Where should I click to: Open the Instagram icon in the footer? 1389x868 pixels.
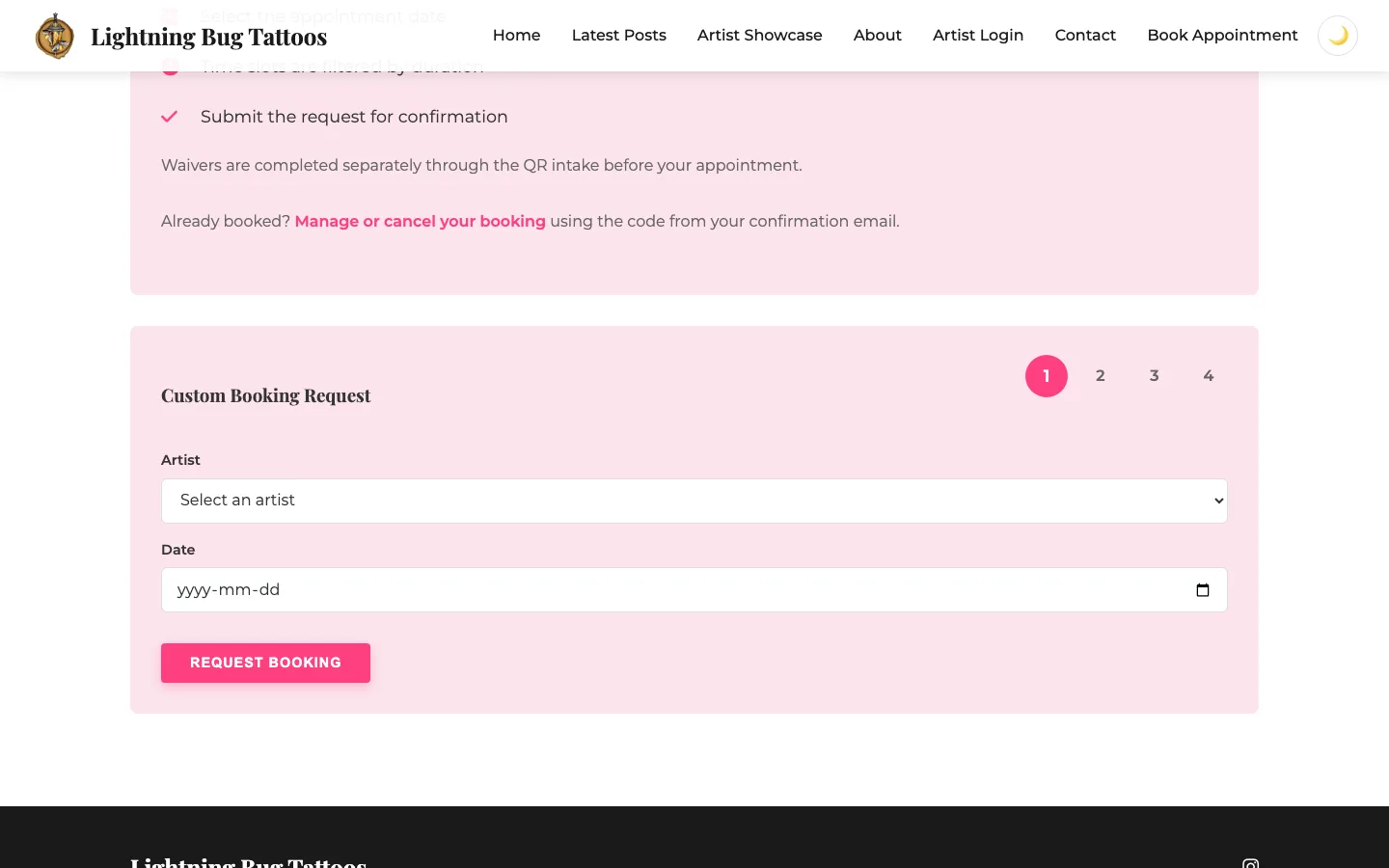tap(1251, 863)
